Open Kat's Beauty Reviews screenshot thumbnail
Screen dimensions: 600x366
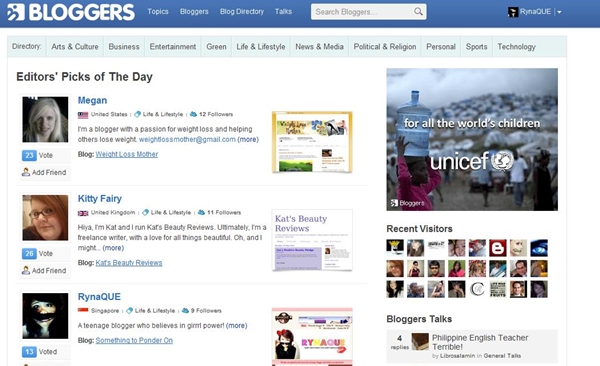pos(312,240)
